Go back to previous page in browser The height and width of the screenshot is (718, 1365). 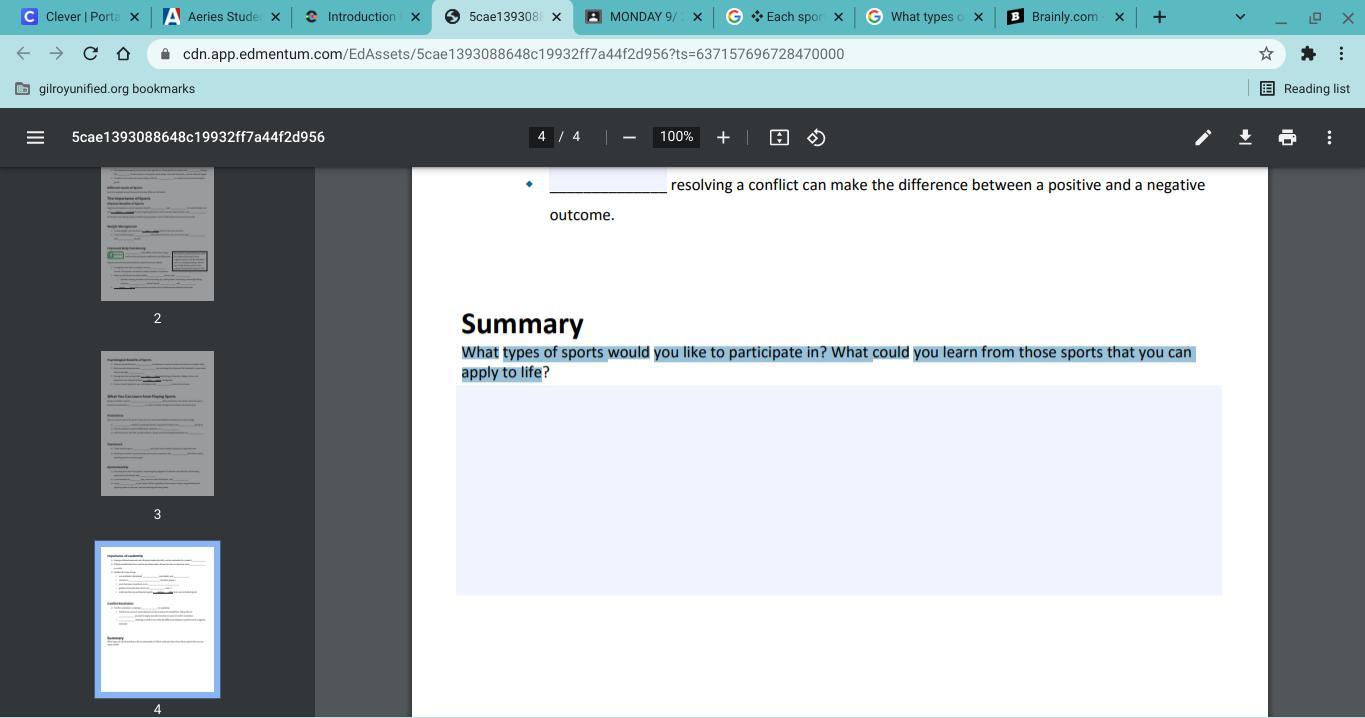(x=23, y=54)
